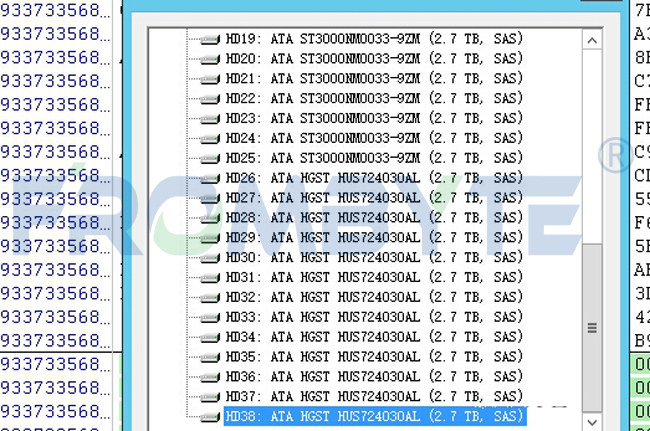
Task: Click the drive icon beside HD22
Action: [x=210, y=99]
